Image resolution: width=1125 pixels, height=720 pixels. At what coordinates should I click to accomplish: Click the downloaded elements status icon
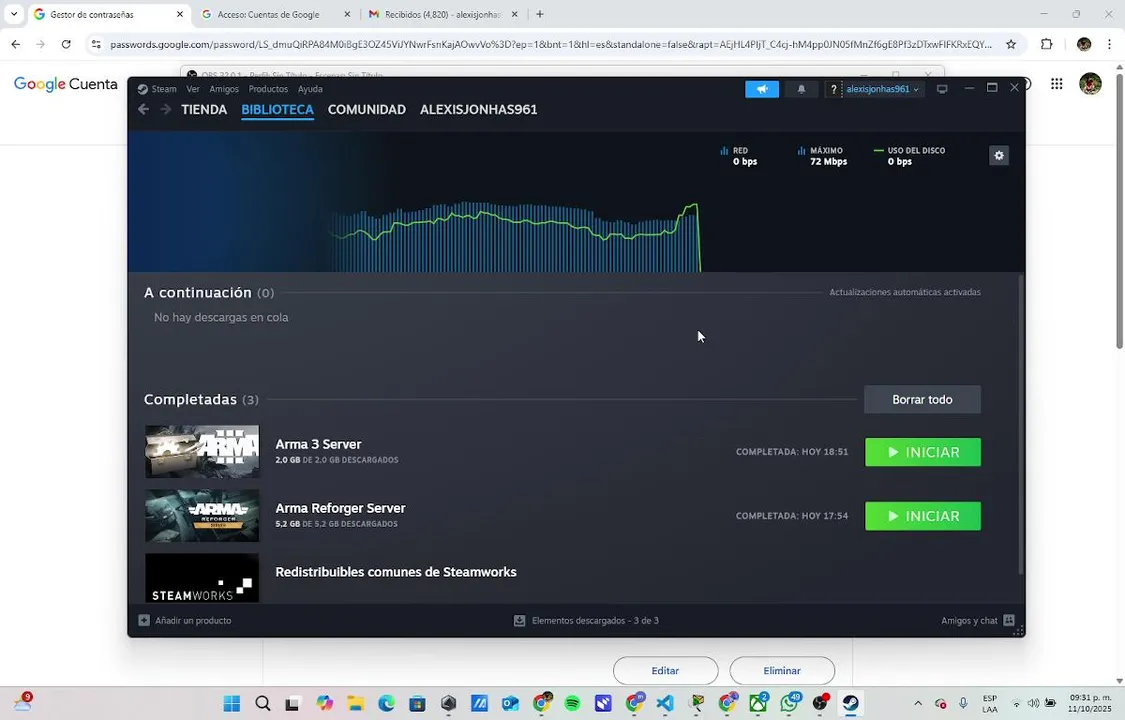(x=519, y=620)
